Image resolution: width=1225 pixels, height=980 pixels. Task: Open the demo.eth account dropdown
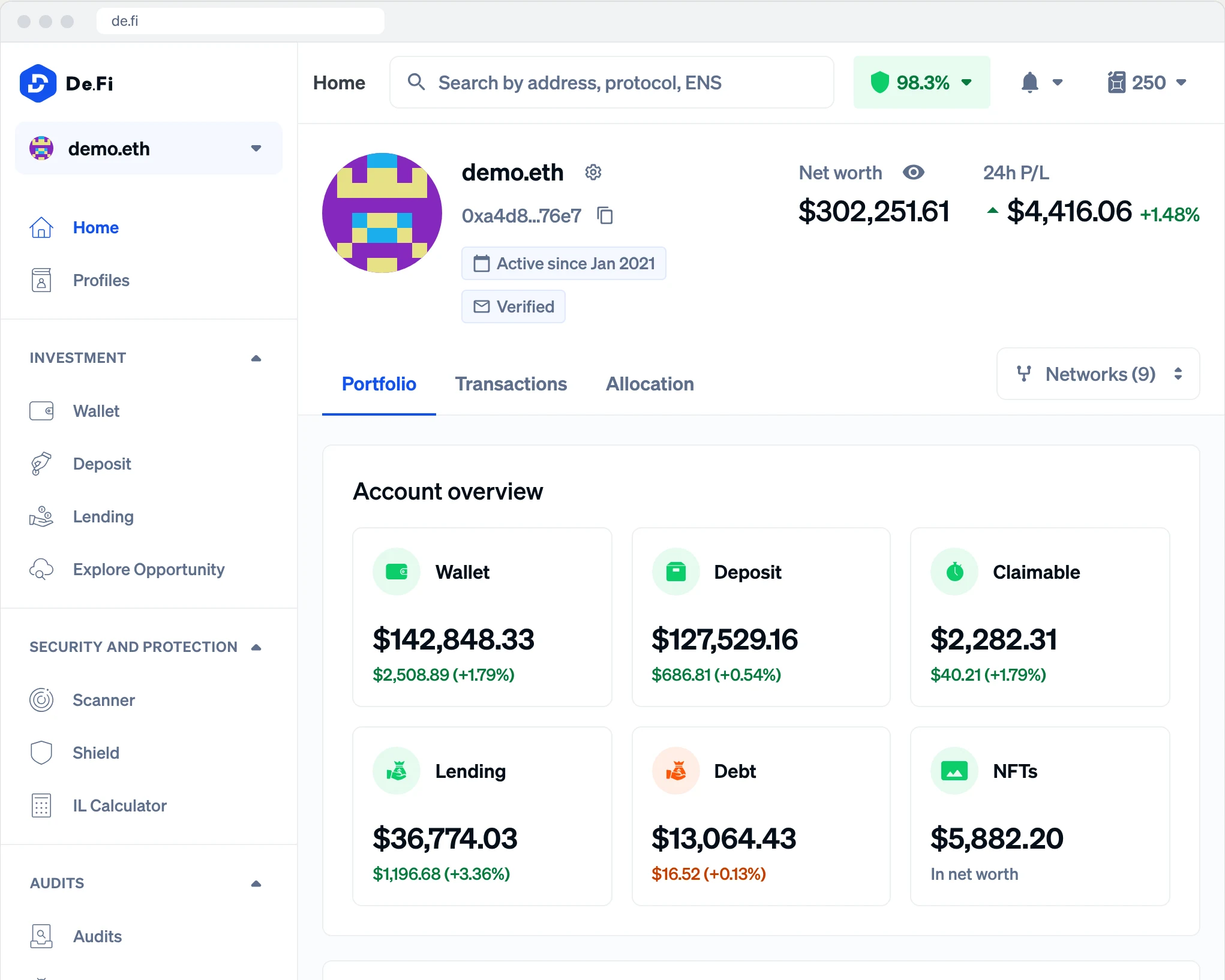[x=149, y=148]
